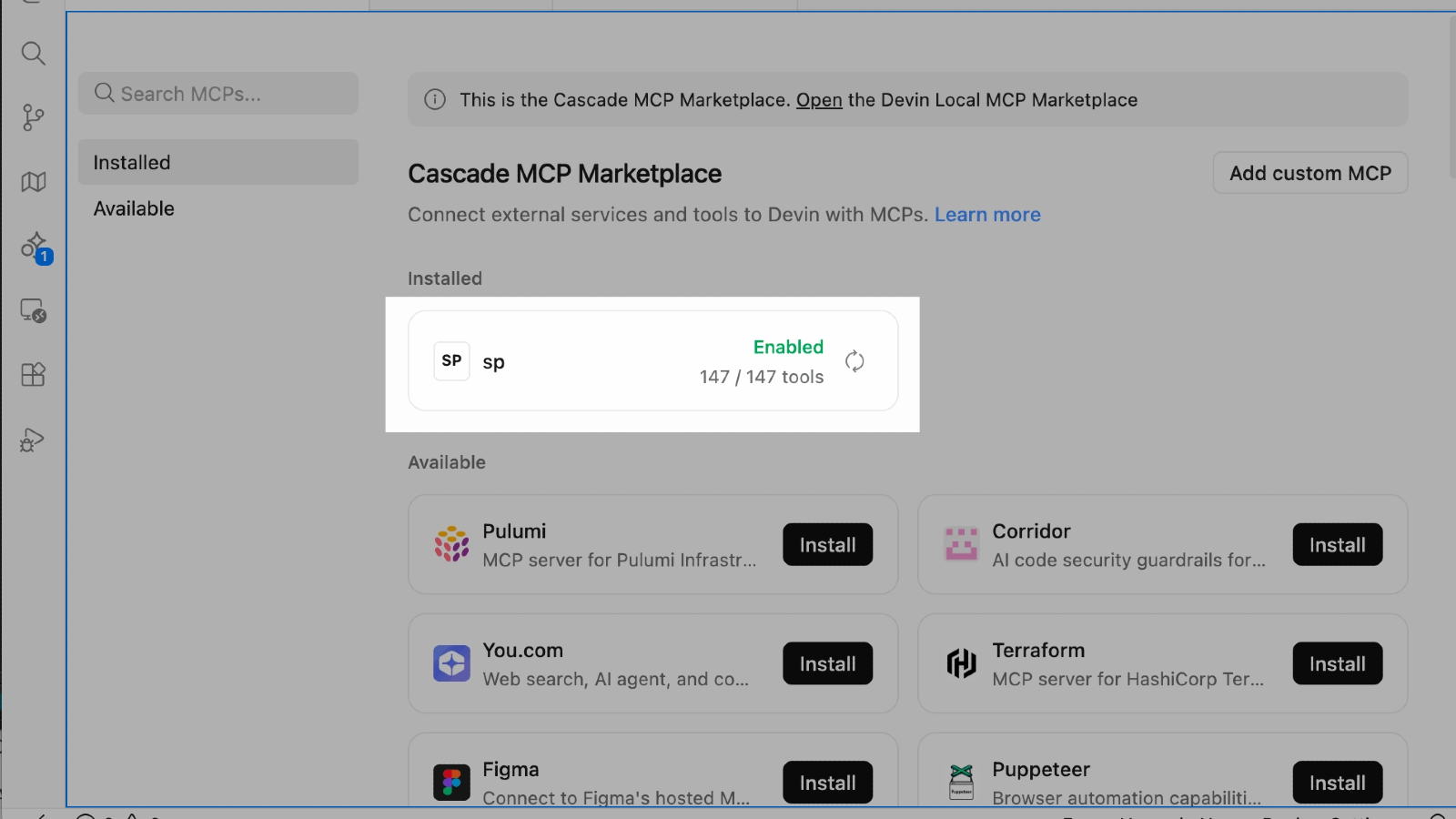1456x819 pixels.
Task: Click the Corridor card title
Action: coord(1031,531)
